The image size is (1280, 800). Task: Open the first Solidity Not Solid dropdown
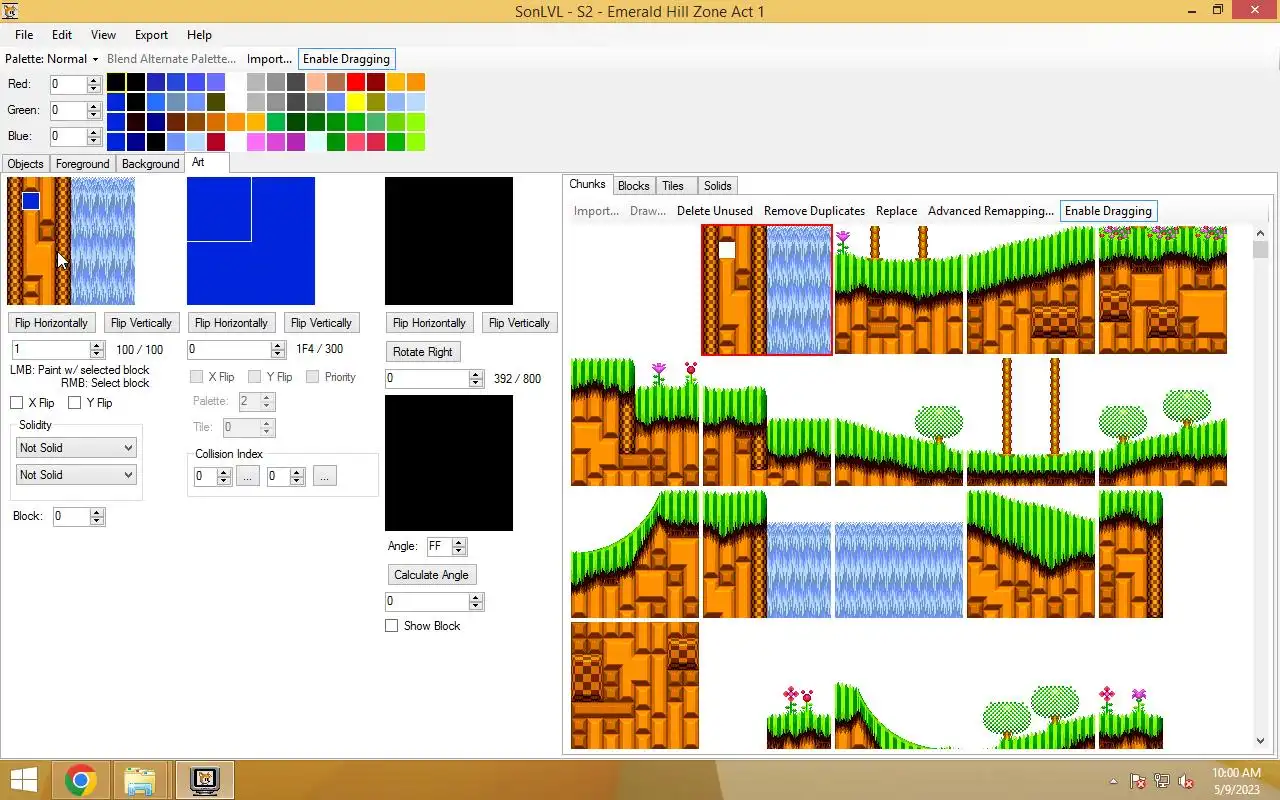[x=76, y=448]
